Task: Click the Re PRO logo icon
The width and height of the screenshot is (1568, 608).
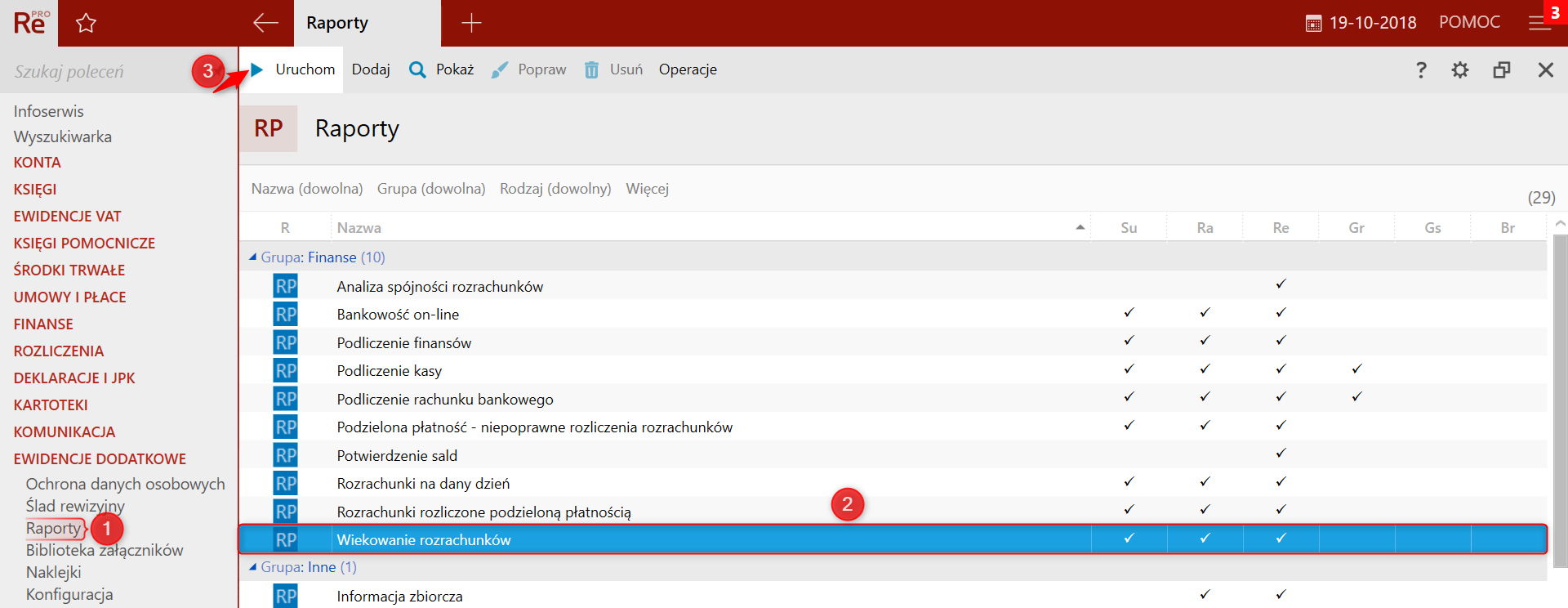Action: [31, 23]
